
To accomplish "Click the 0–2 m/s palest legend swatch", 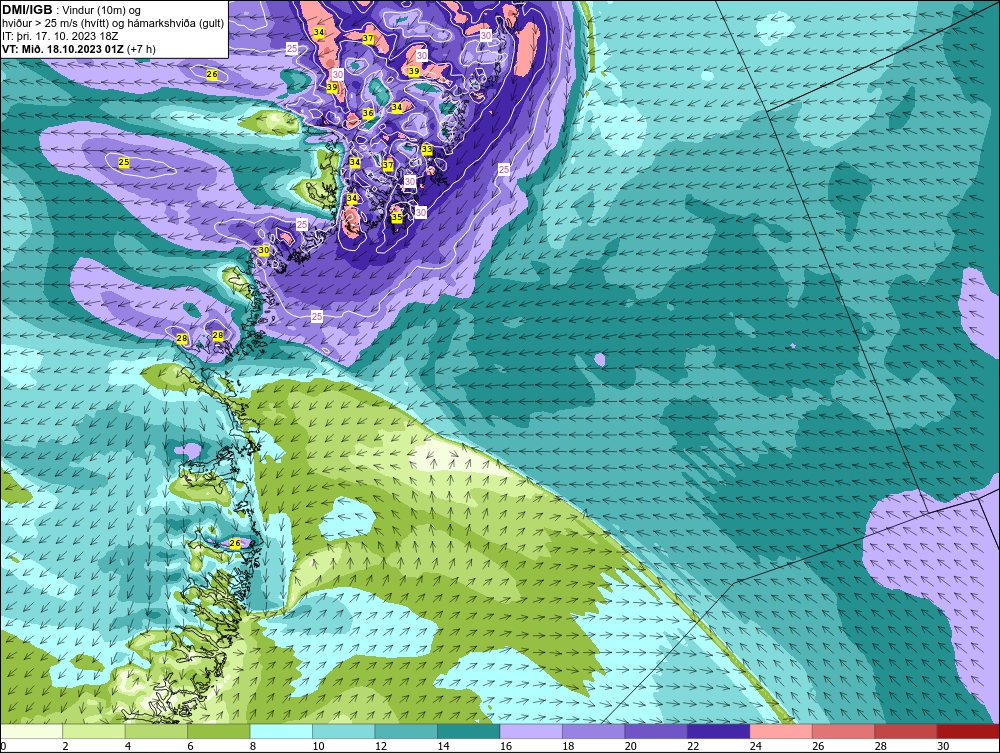I will point(31,731).
